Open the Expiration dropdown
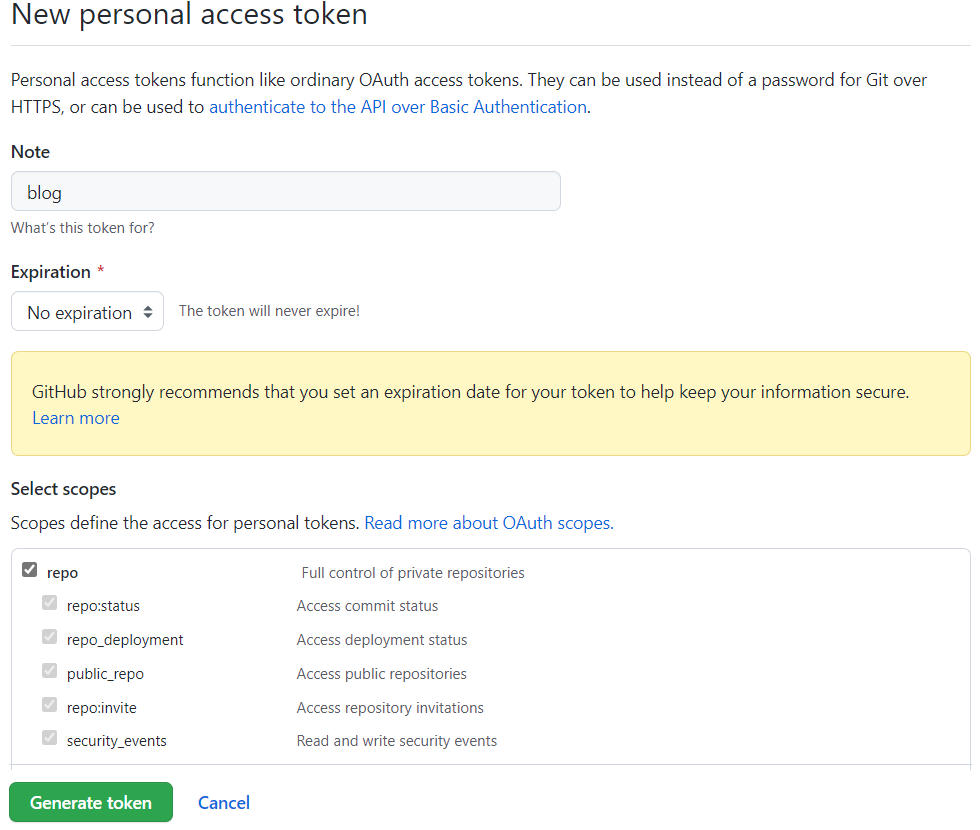This screenshot has height=830, width=980. point(87,311)
